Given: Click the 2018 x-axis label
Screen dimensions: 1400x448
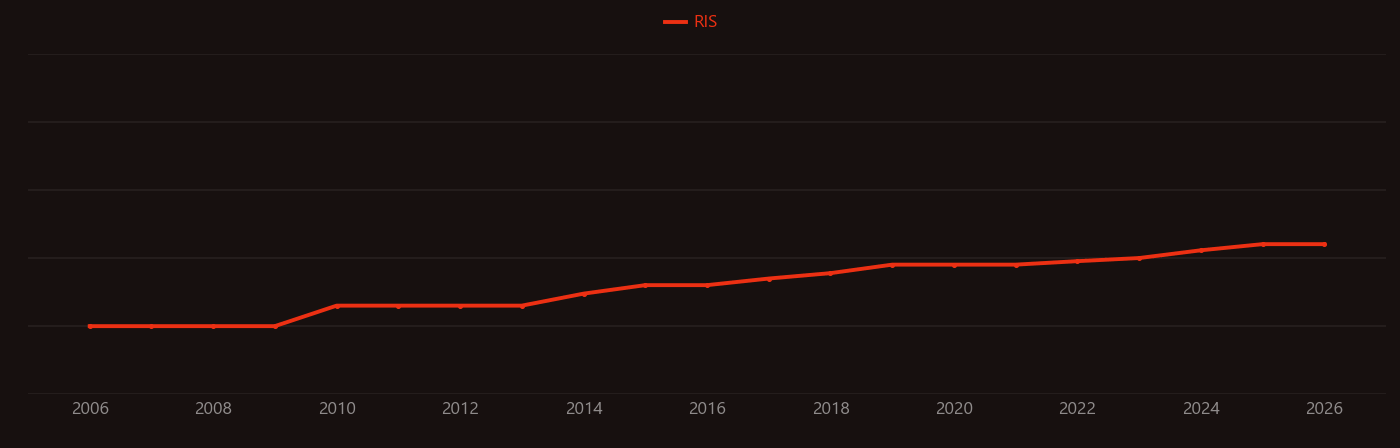Looking at the screenshot, I should pyautogui.click(x=831, y=409).
